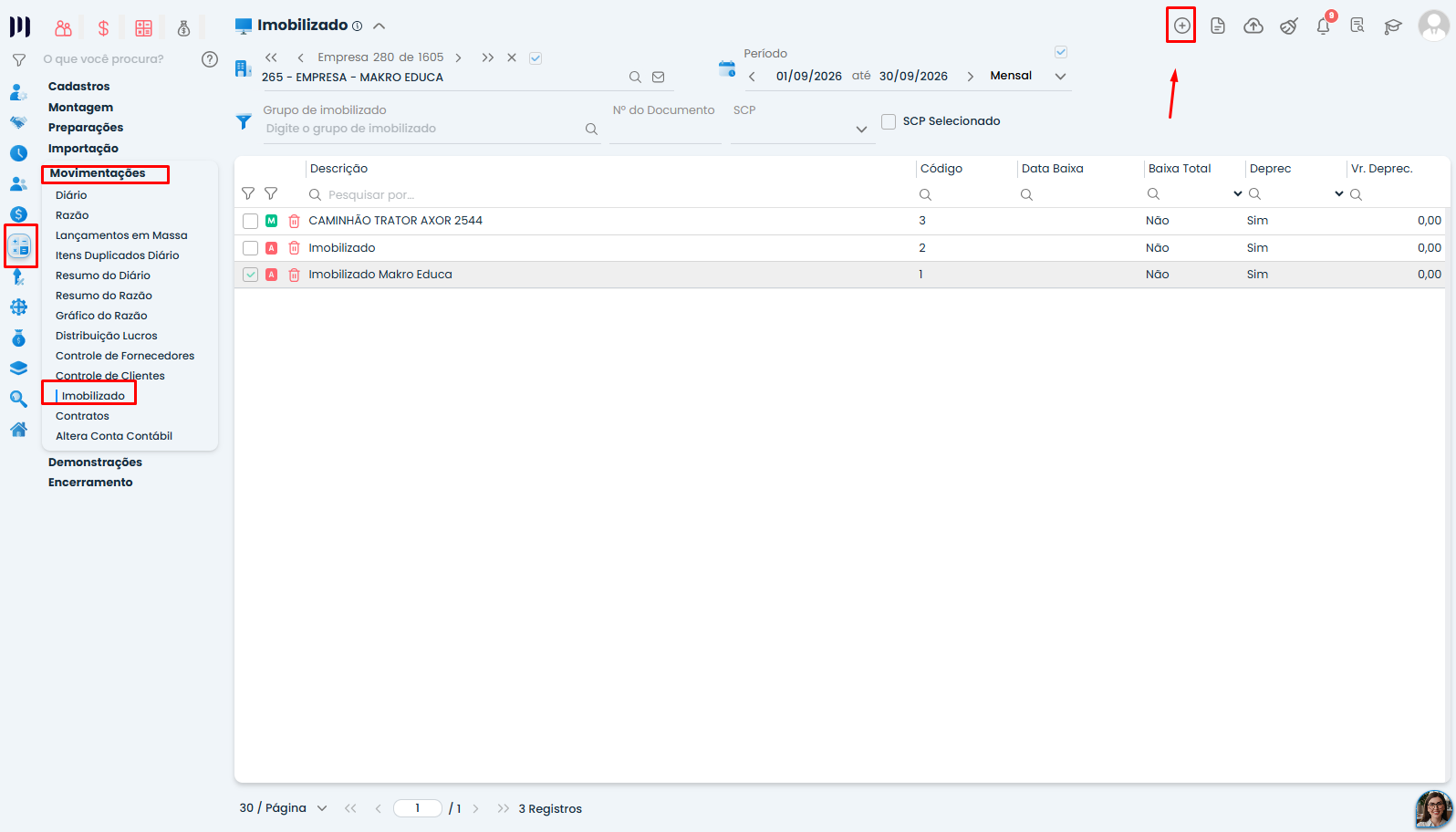Open the Diário menu item
1456x832 pixels.
pyautogui.click(x=71, y=195)
